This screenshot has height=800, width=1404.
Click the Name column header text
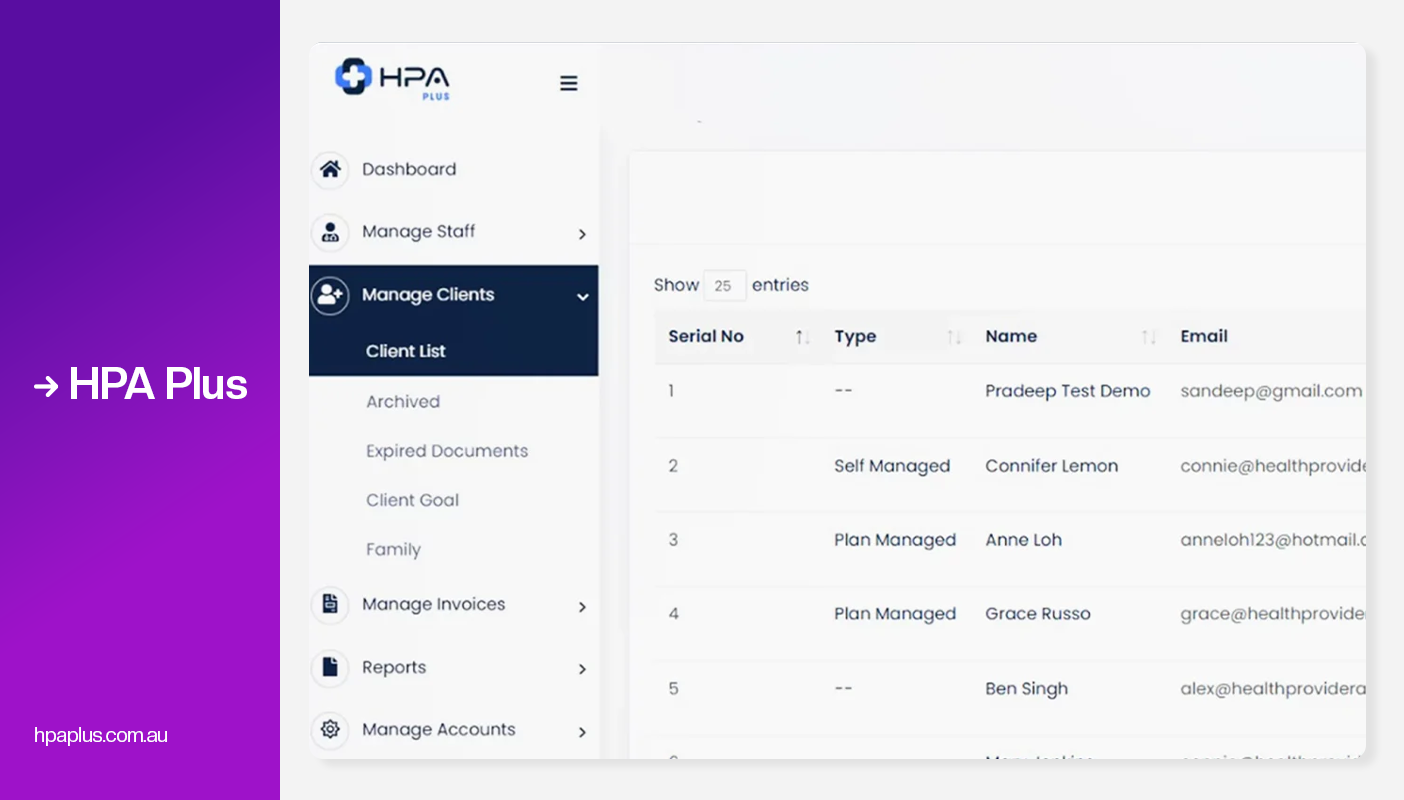point(1011,336)
